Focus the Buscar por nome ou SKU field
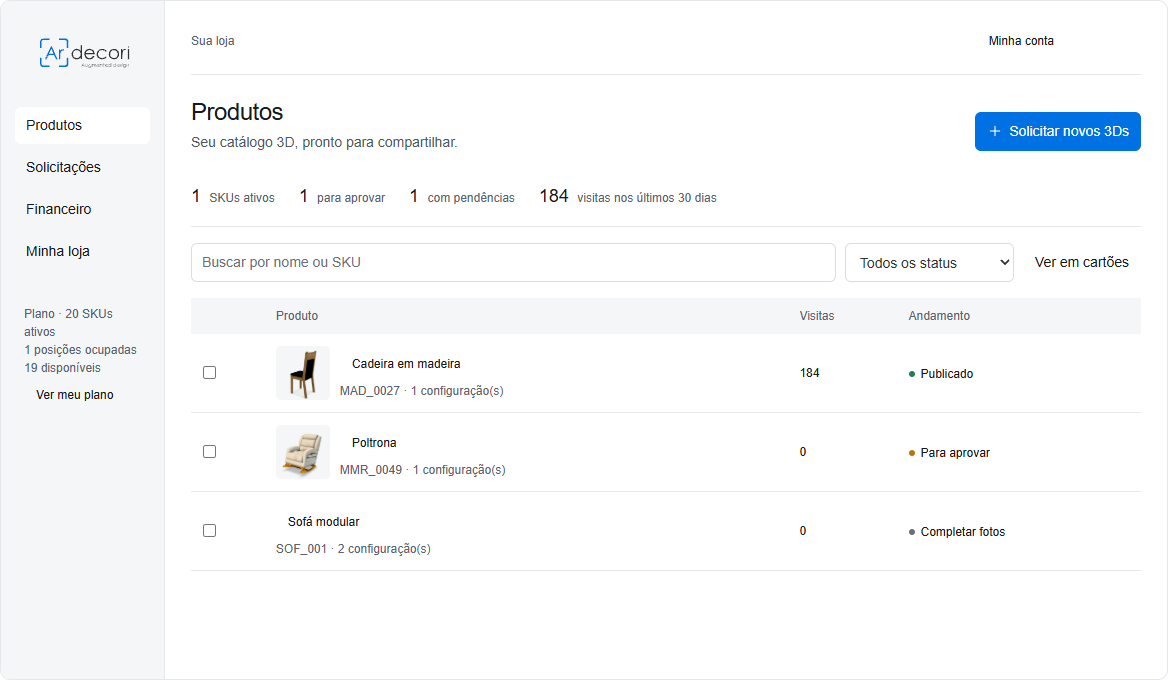 (512, 262)
